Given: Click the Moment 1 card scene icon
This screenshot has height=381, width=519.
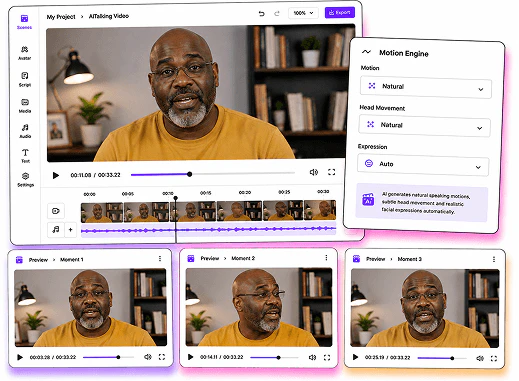Looking at the screenshot, I should (19, 260).
